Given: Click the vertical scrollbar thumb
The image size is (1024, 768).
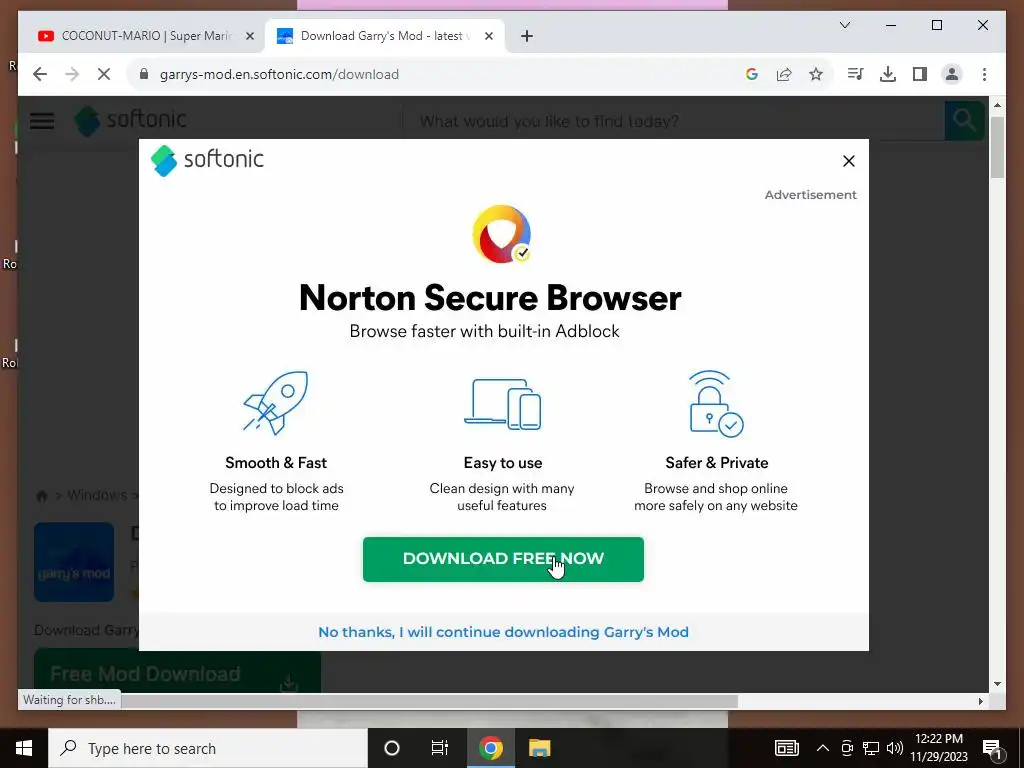Looking at the screenshot, I should [x=997, y=147].
